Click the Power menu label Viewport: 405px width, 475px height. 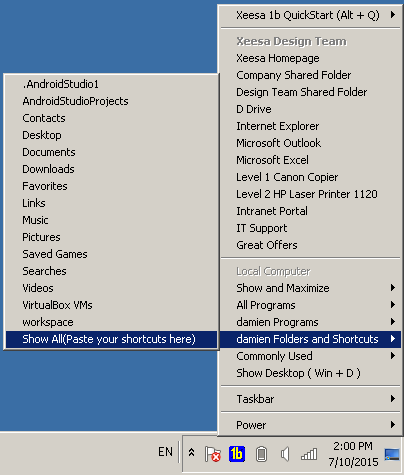tap(251, 425)
